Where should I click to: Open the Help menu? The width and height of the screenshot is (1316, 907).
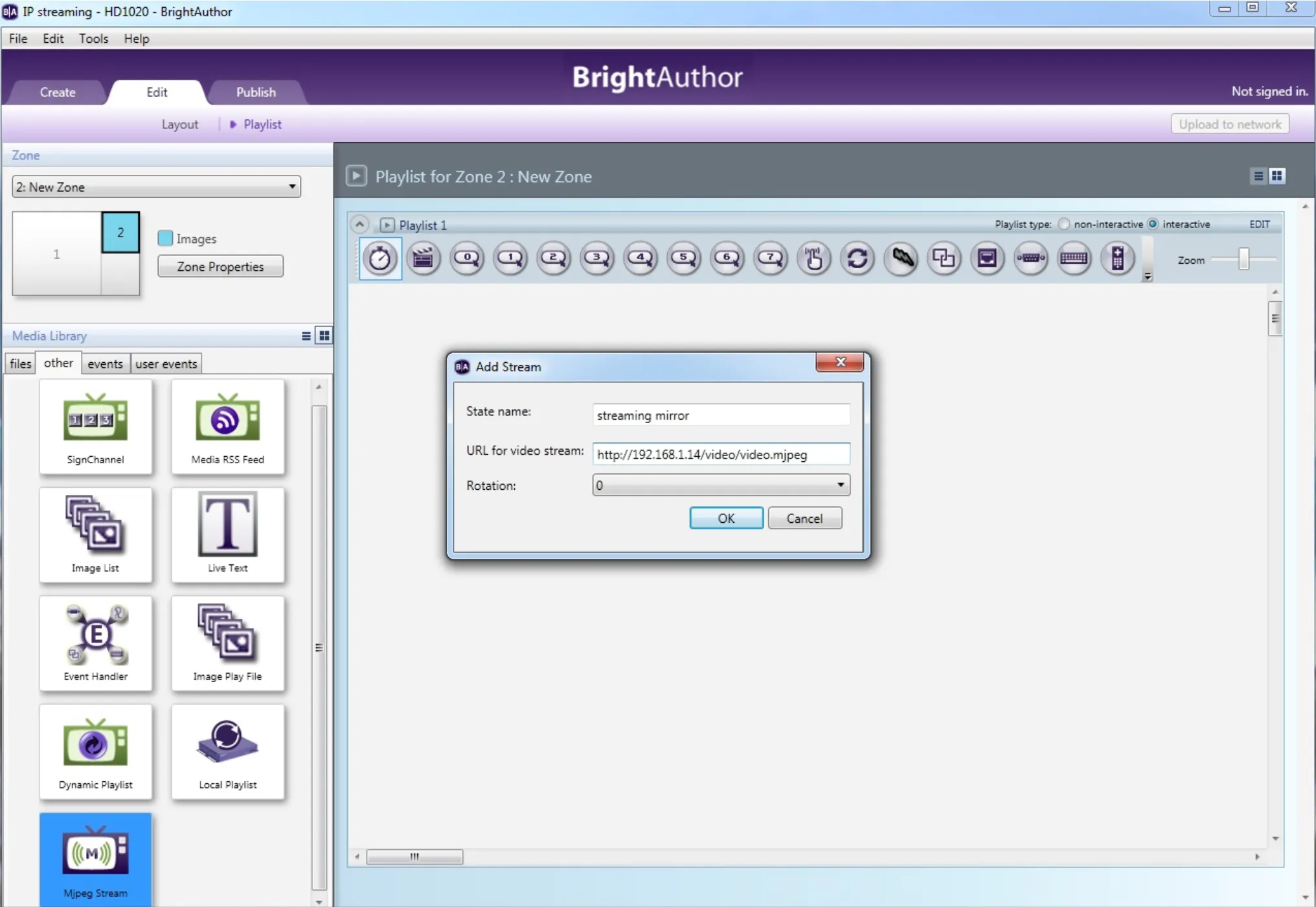pos(137,38)
